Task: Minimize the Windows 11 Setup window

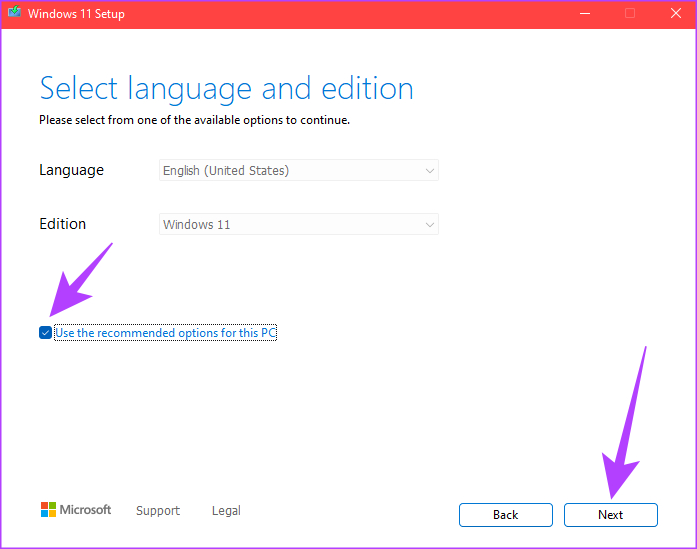Action: click(585, 13)
